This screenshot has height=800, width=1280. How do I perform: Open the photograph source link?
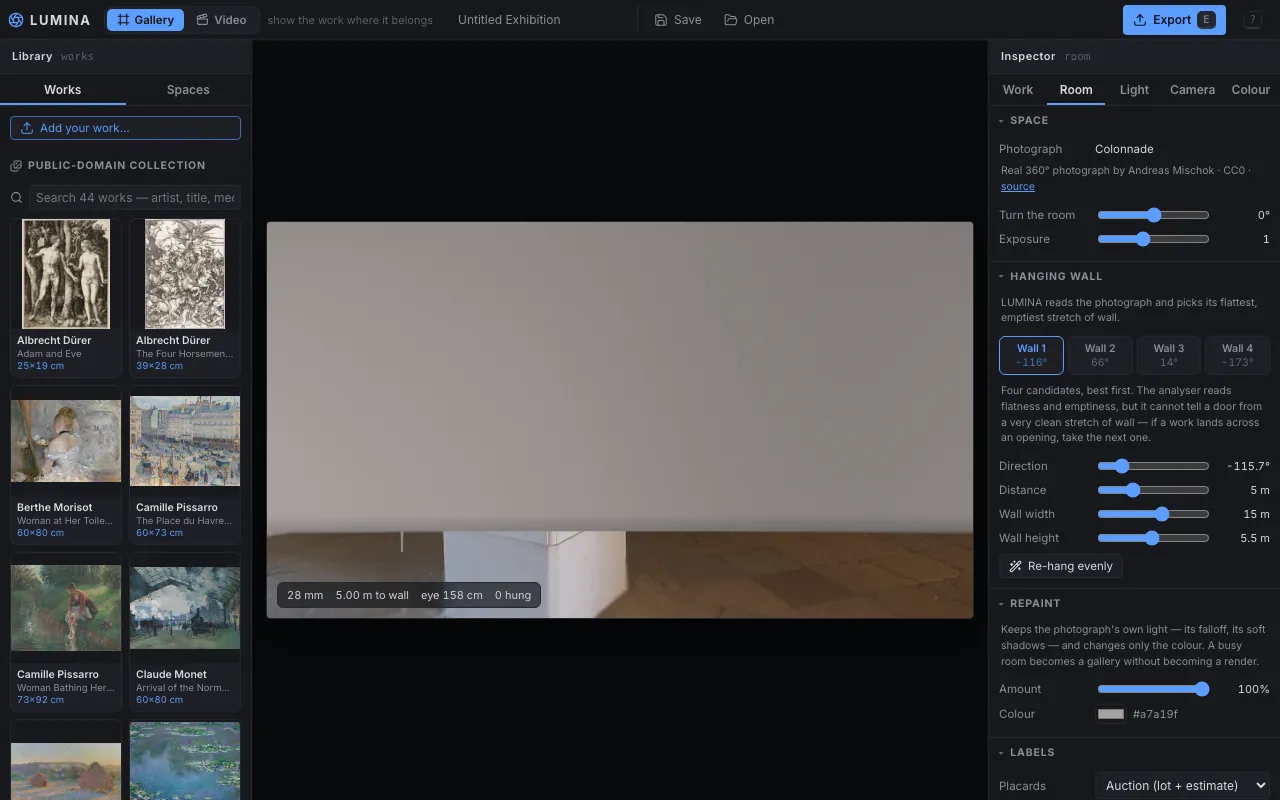click(1017, 187)
